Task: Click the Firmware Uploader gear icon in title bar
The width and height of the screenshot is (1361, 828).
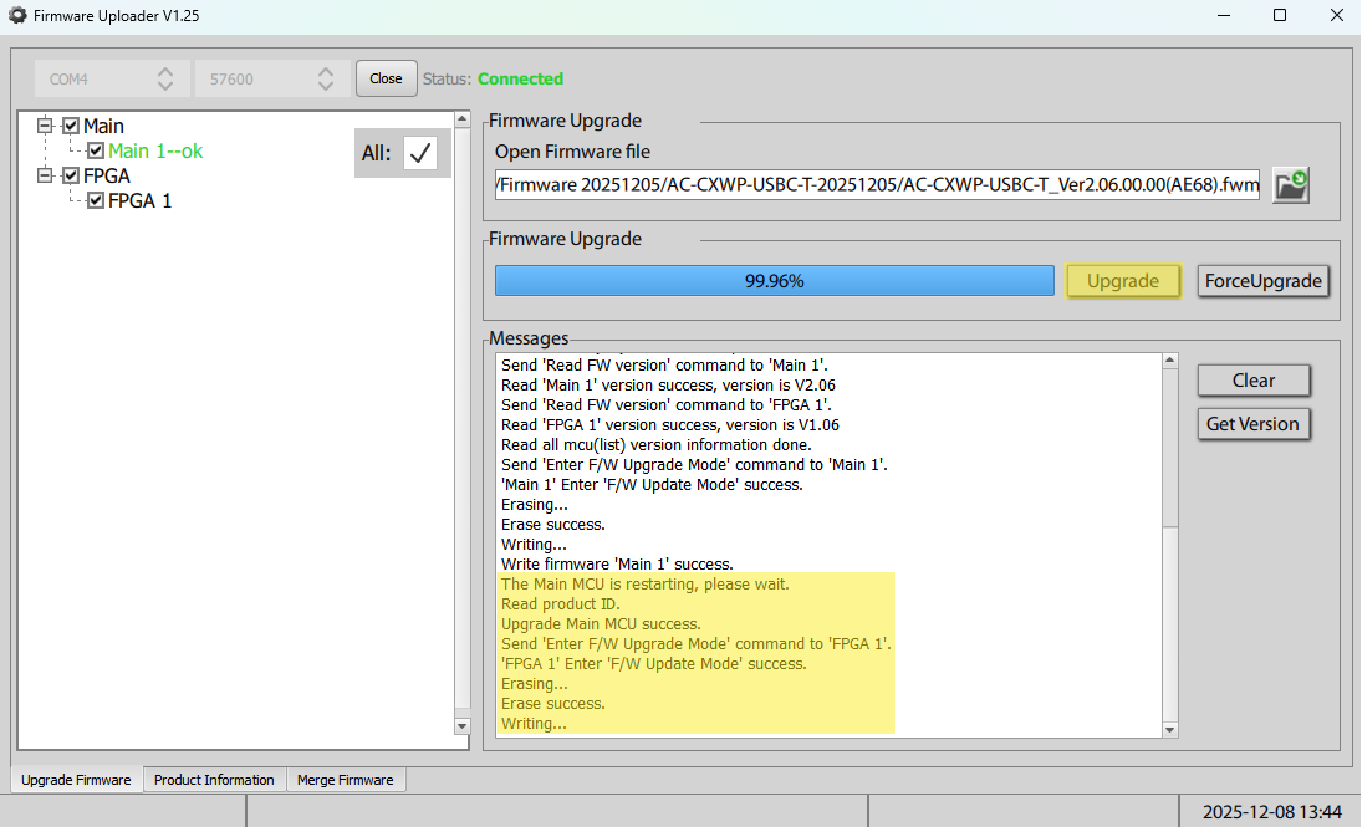Action: pyautogui.click(x=17, y=16)
